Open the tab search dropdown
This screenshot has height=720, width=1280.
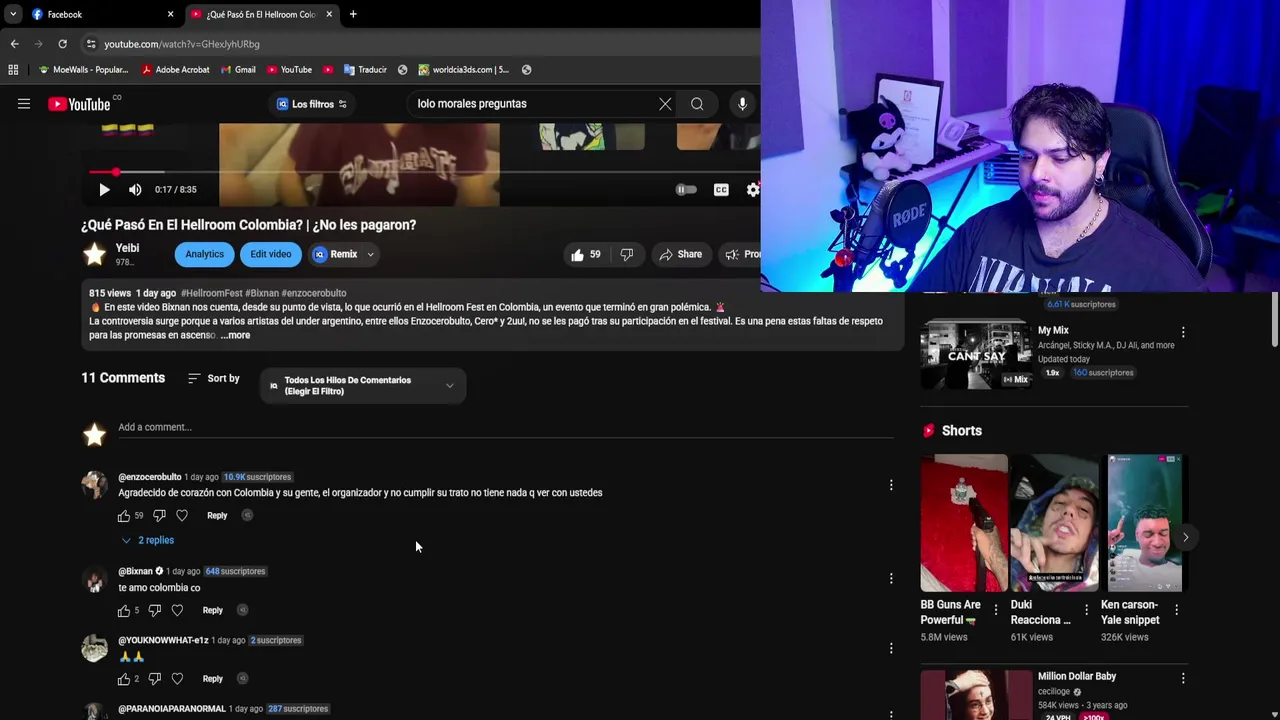tap(12, 14)
